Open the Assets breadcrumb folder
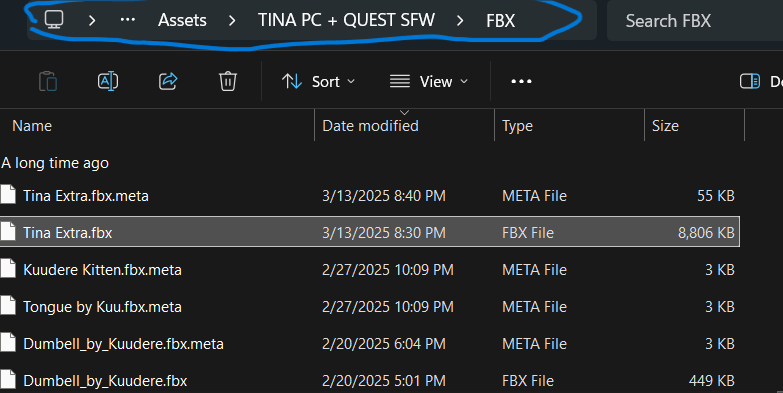The image size is (783, 393). 182,20
